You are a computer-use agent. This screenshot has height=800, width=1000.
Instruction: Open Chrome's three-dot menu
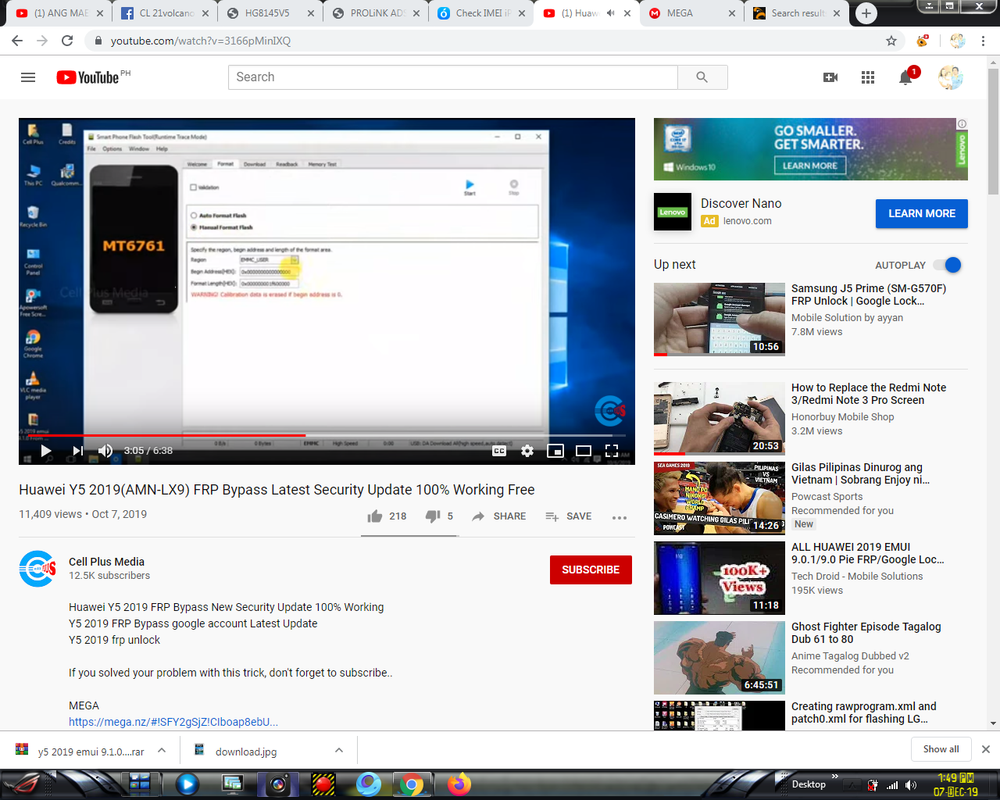[983, 41]
